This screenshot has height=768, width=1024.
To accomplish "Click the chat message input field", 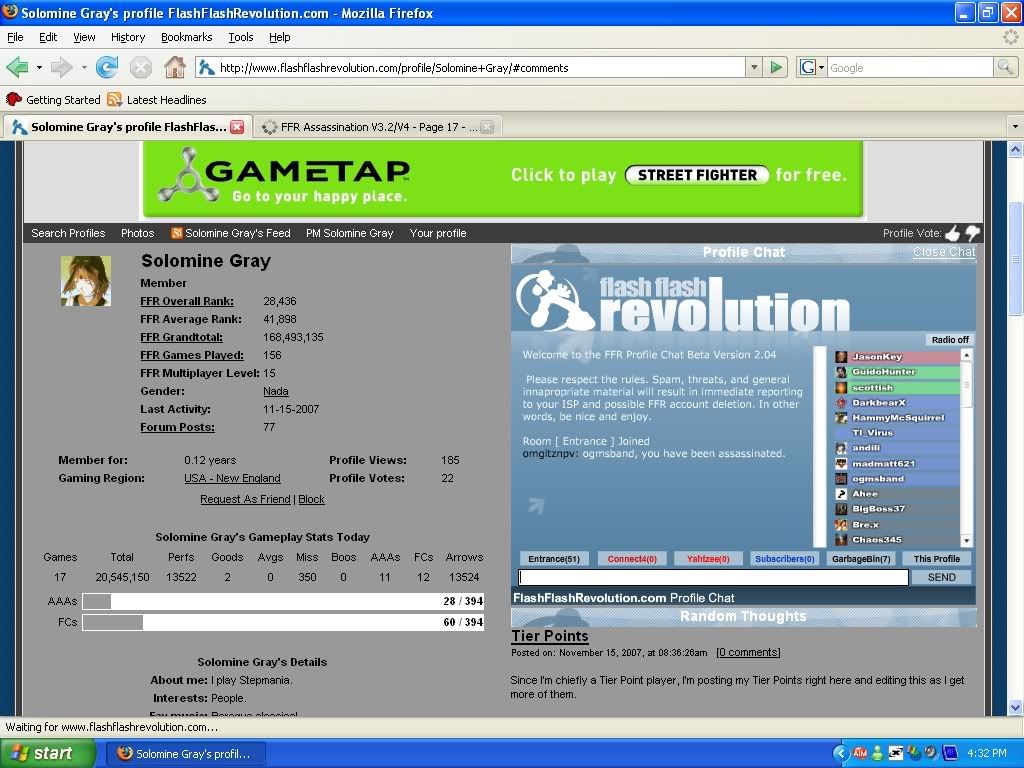I will coord(712,577).
